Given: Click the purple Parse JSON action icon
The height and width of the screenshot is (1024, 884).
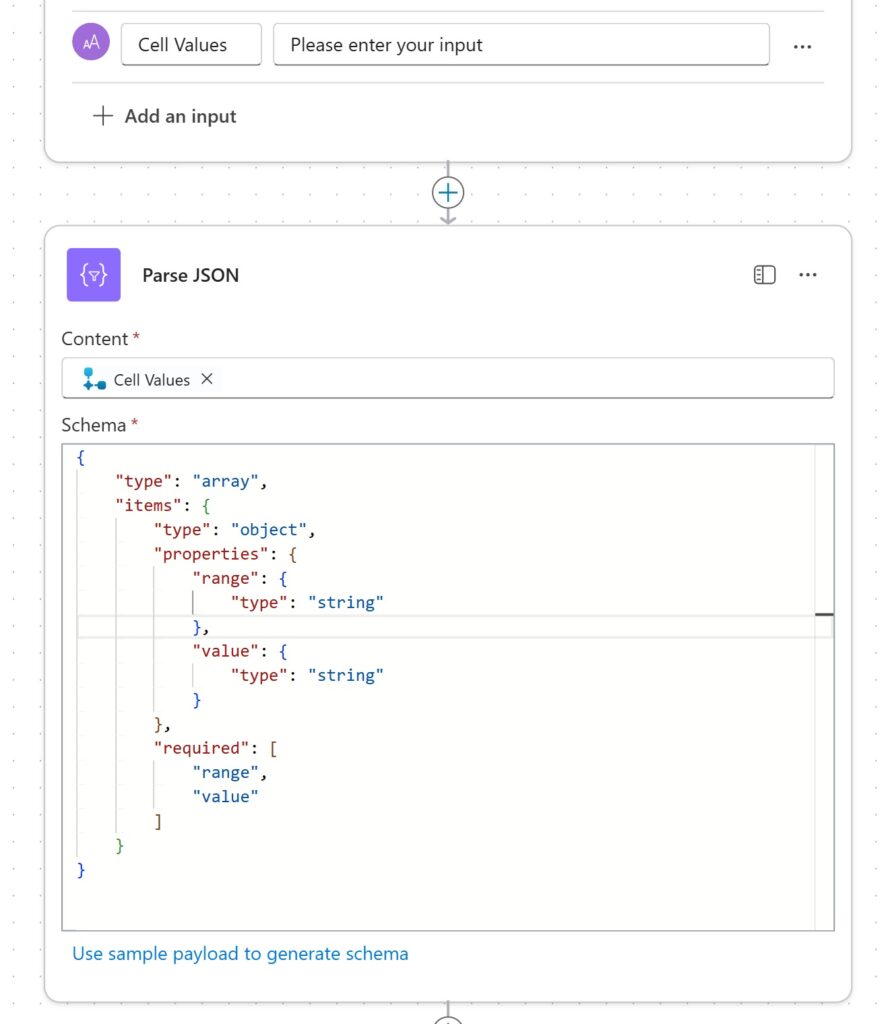Looking at the screenshot, I should [x=93, y=275].
